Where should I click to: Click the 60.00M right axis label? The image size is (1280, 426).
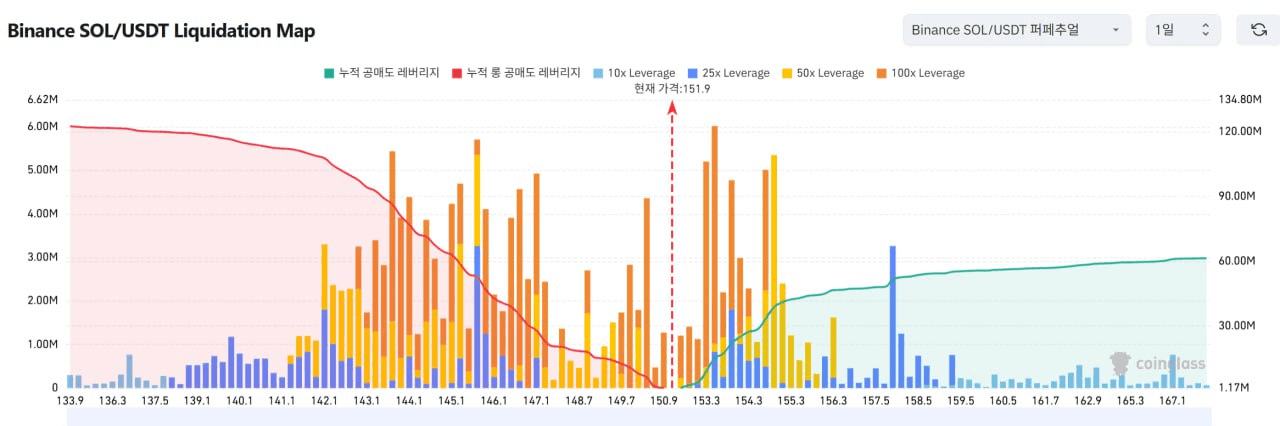pos(1236,261)
